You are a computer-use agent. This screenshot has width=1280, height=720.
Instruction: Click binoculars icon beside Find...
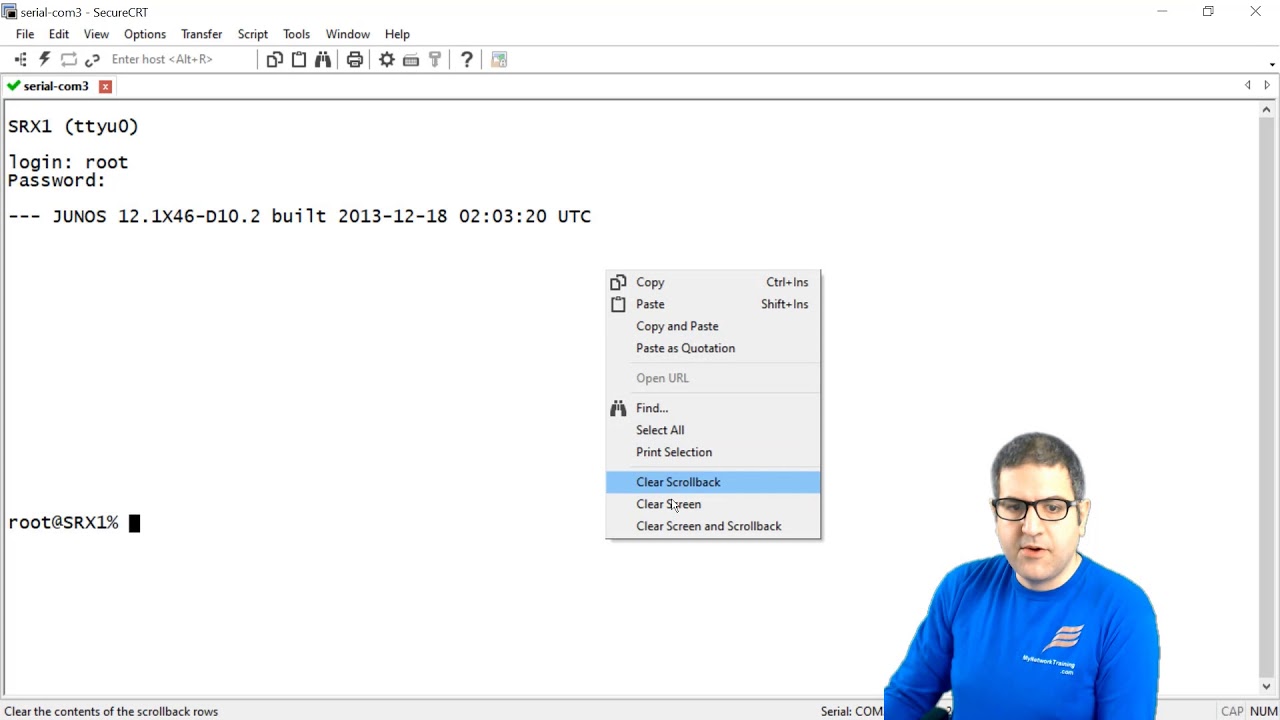pyautogui.click(x=618, y=408)
